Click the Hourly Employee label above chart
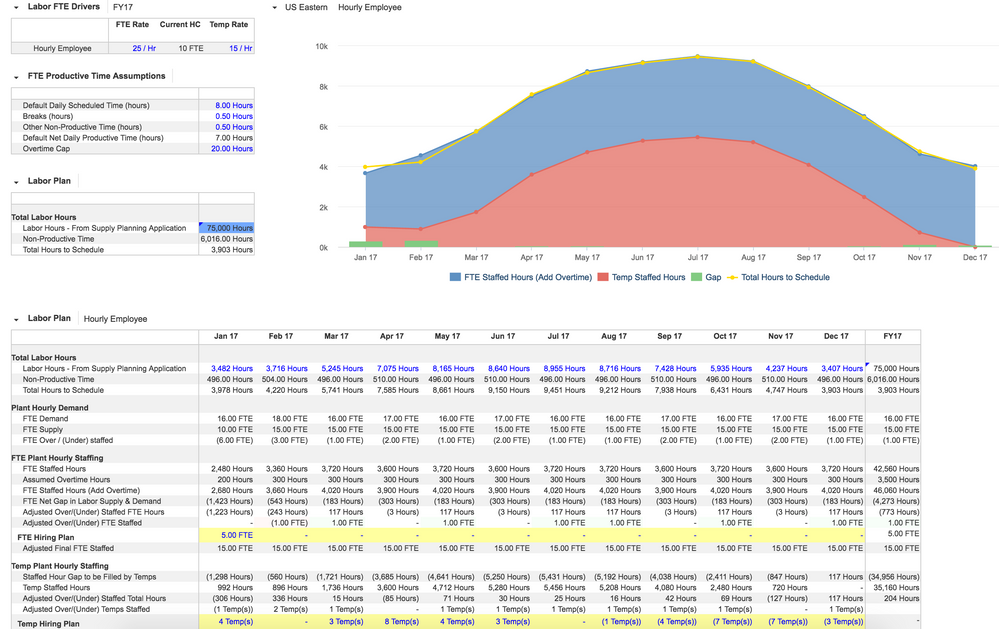 point(370,8)
